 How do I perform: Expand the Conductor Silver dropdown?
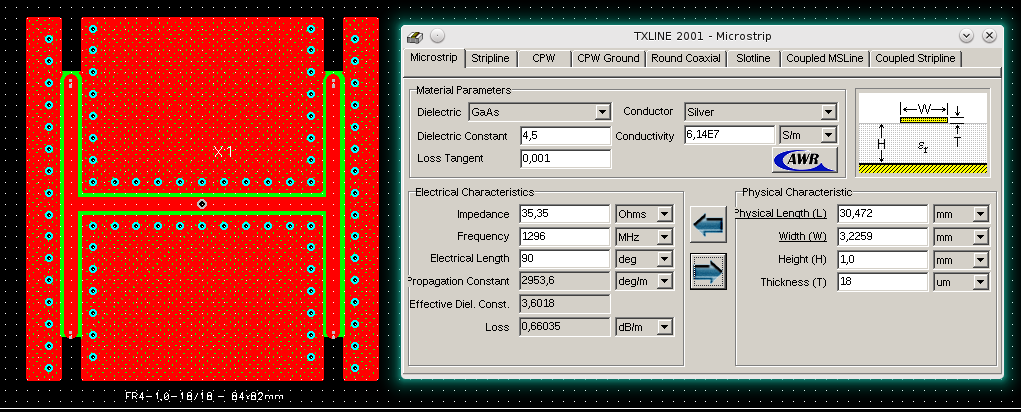(828, 112)
